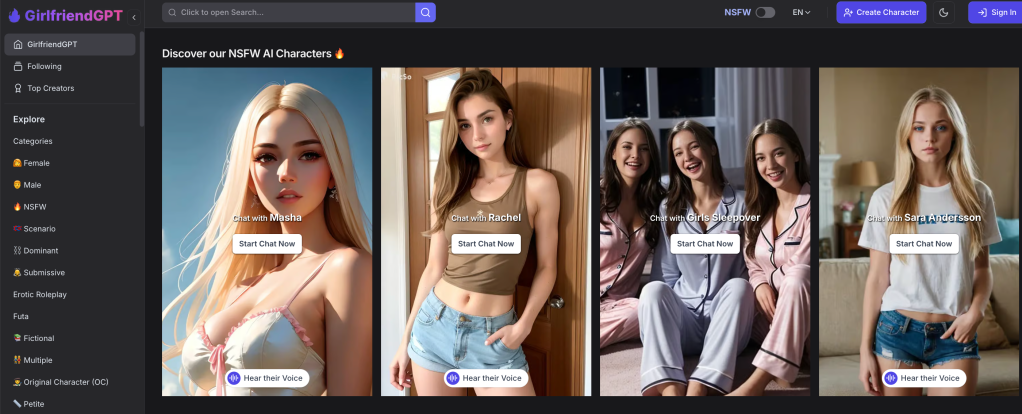Image resolution: width=1022 pixels, height=414 pixels.
Task: Click the voice waveform icon on Rachel card
Action: (x=452, y=378)
